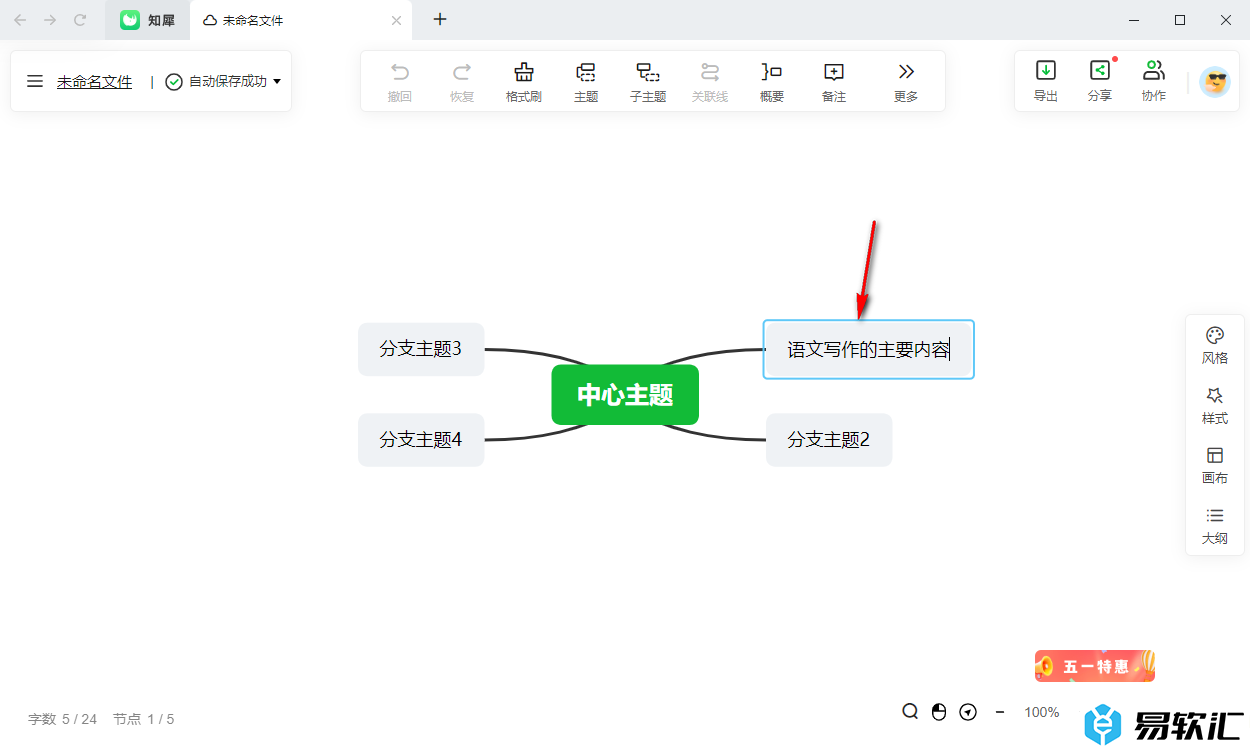
Task: Minimize the application window
Action: [1134, 20]
